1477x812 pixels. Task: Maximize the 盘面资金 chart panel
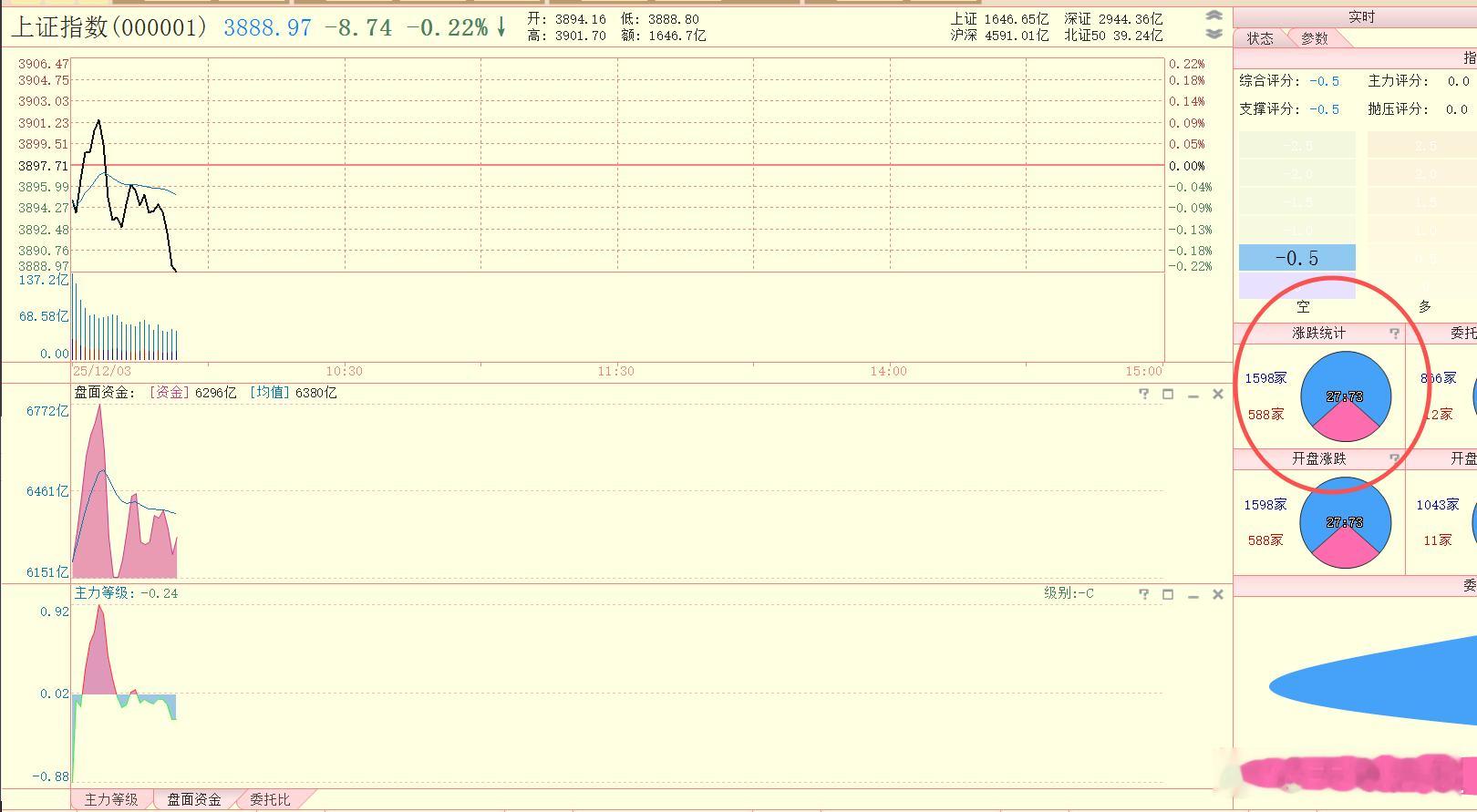[1168, 394]
